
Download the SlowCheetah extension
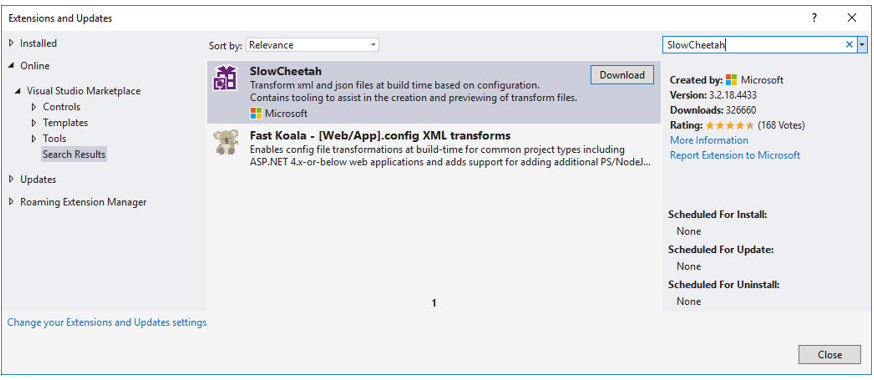[x=621, y=75]
